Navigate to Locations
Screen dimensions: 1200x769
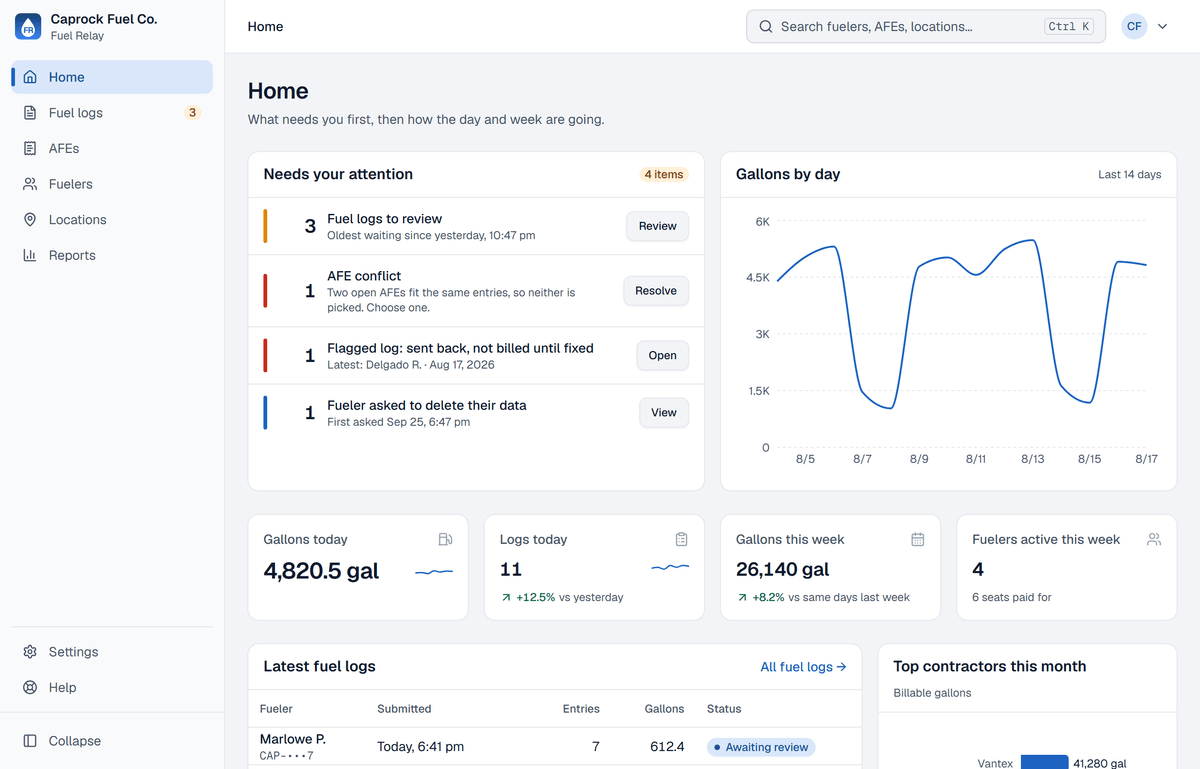[x=112, y=220]
